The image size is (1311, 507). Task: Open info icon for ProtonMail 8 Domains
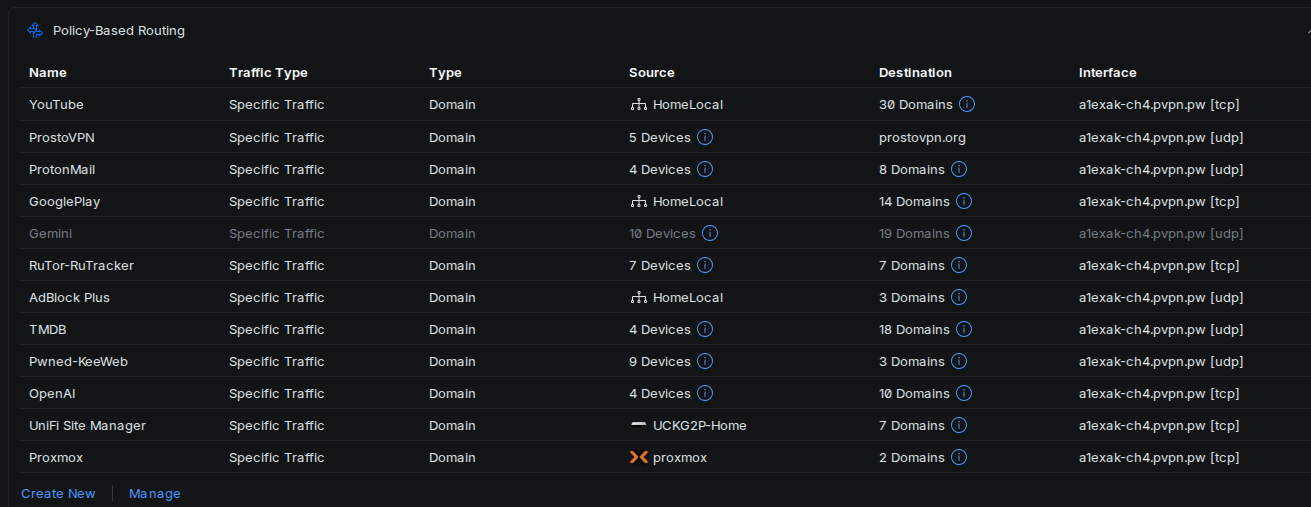click(x=959, y=169)
